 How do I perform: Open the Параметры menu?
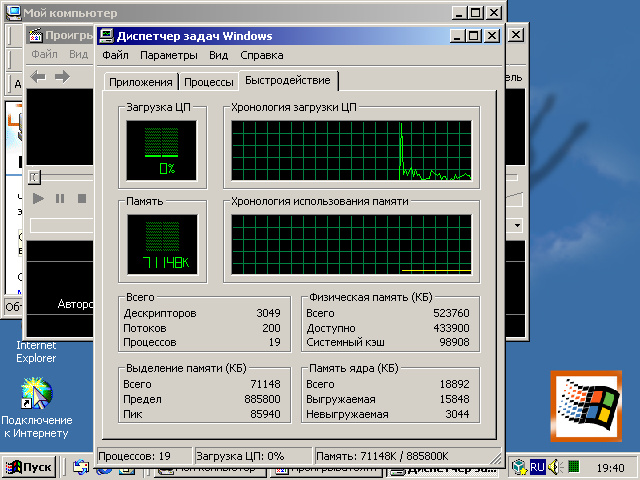pyautogui.click(x=168, y=55)
